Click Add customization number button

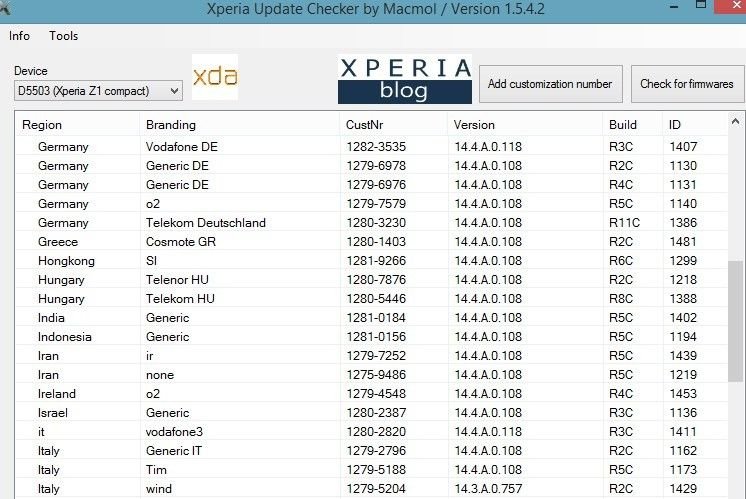click(x=550, y=84)
